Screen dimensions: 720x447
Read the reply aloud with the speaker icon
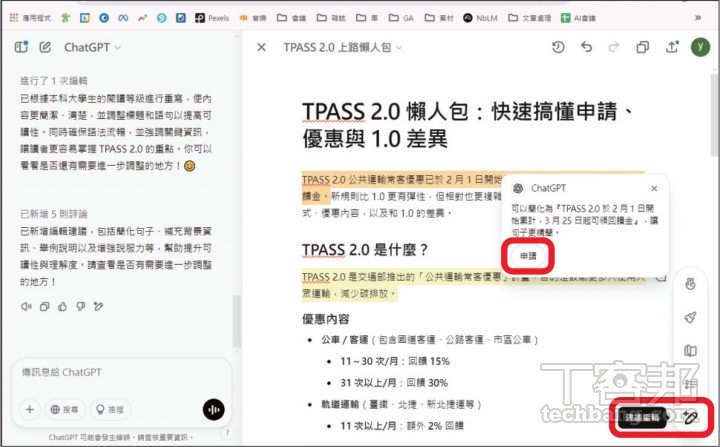click(26, 306)
